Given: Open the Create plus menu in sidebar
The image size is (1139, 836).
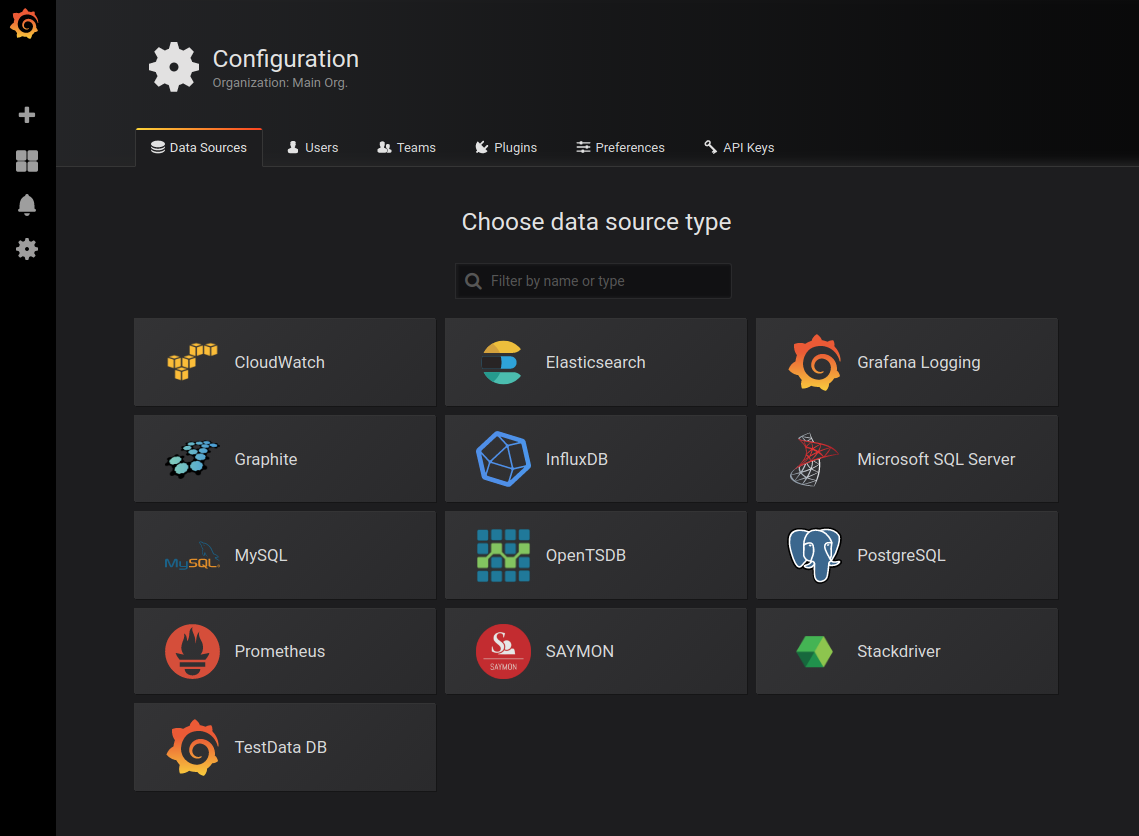Looking at the screenshot, I should [27, 115].
